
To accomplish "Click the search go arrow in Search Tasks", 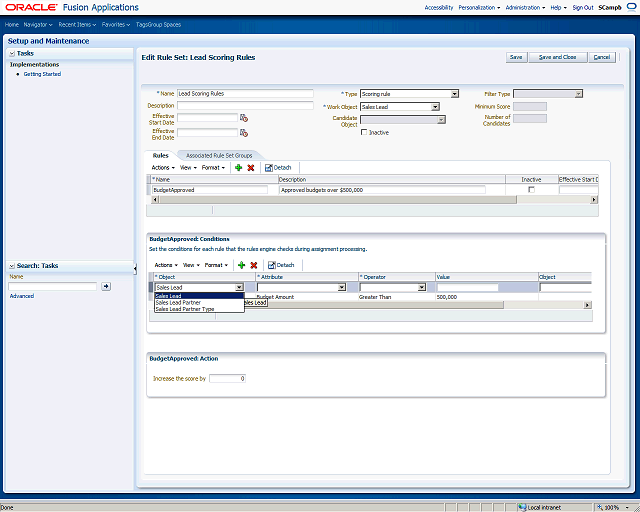I will click(x=106, y=286).
